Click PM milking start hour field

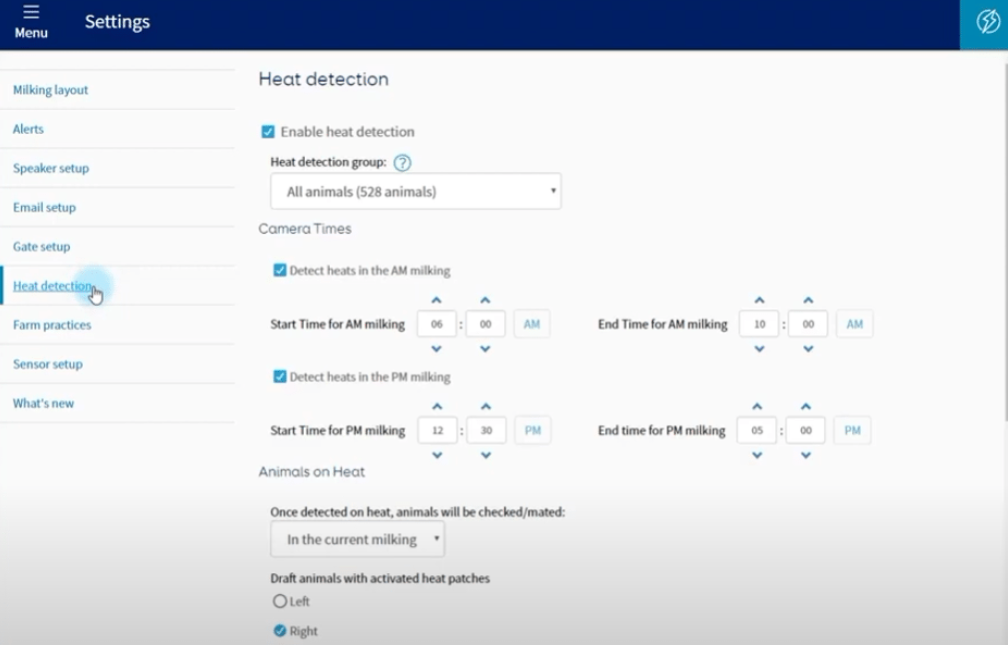(x=438, y=430)
